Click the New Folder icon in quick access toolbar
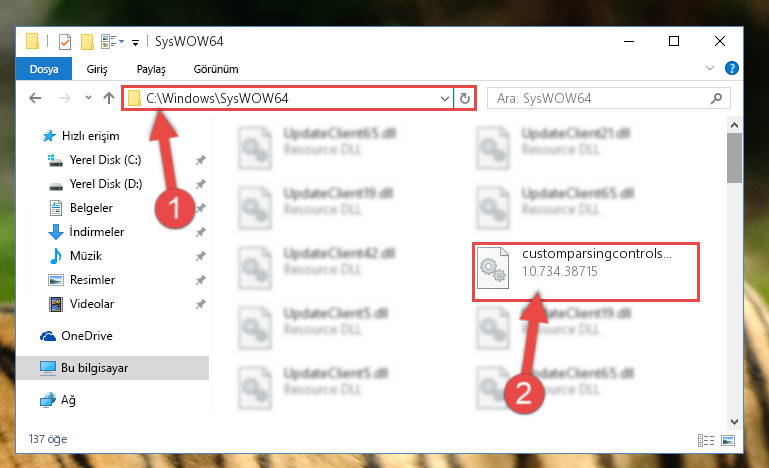 click(87, 42)
